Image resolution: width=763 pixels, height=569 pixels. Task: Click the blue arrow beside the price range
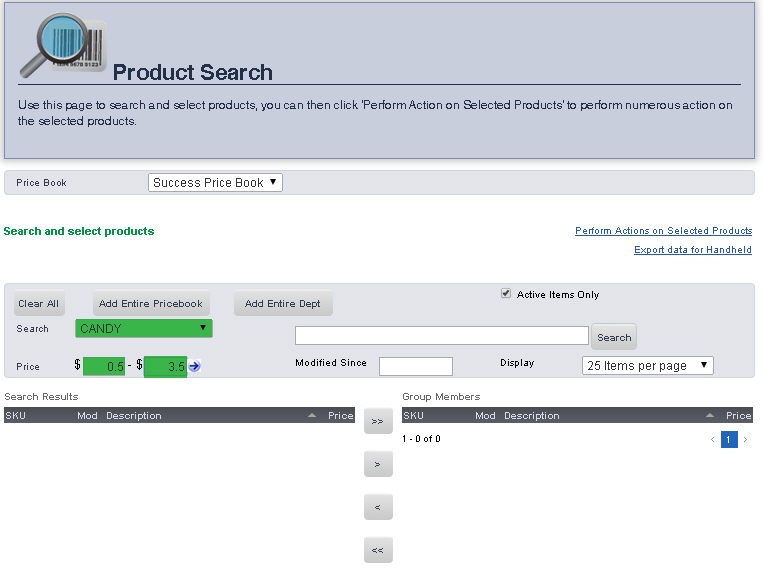pyautogui.click(x=195, y=366)
